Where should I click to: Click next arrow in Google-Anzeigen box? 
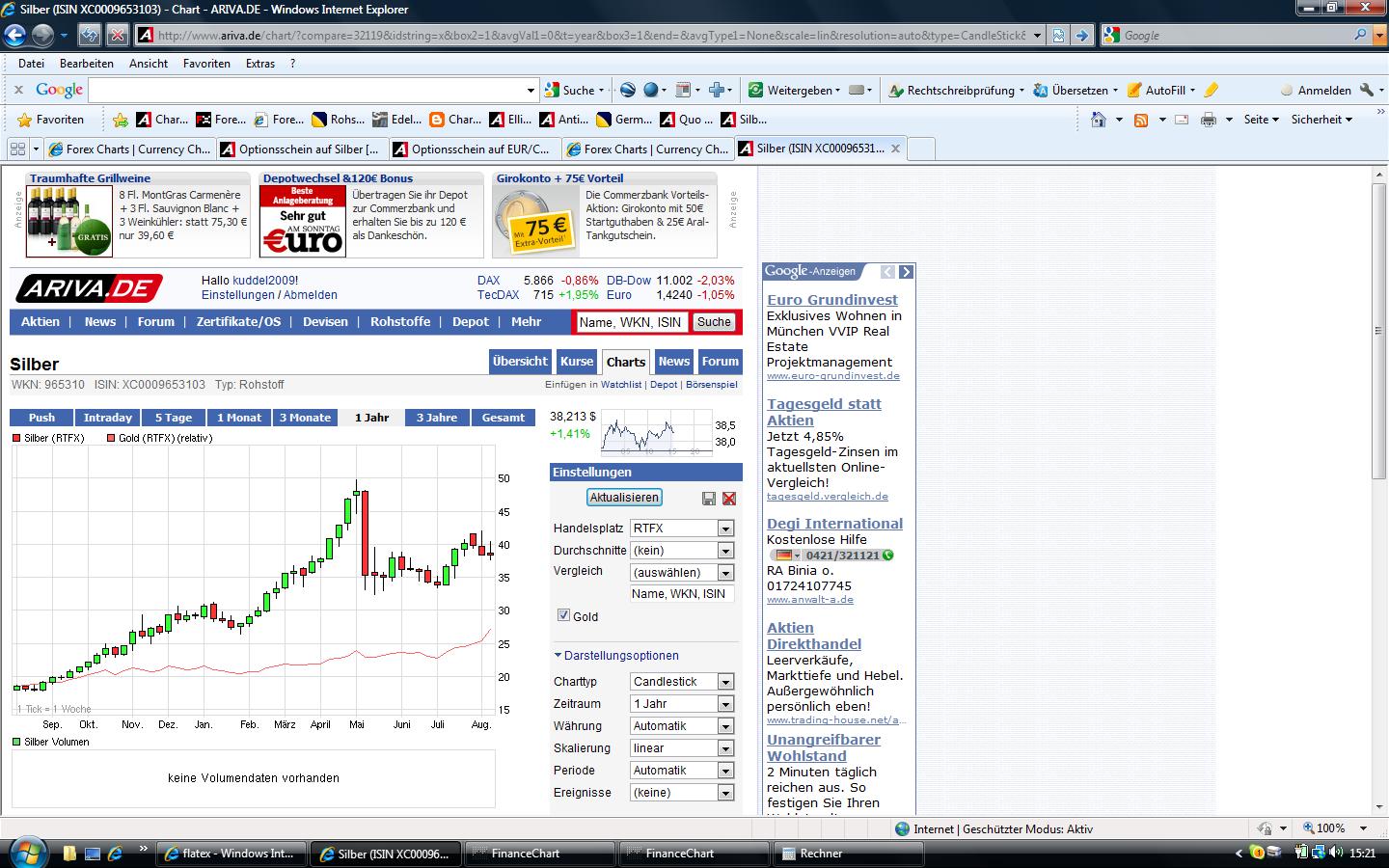click(905, 272)
